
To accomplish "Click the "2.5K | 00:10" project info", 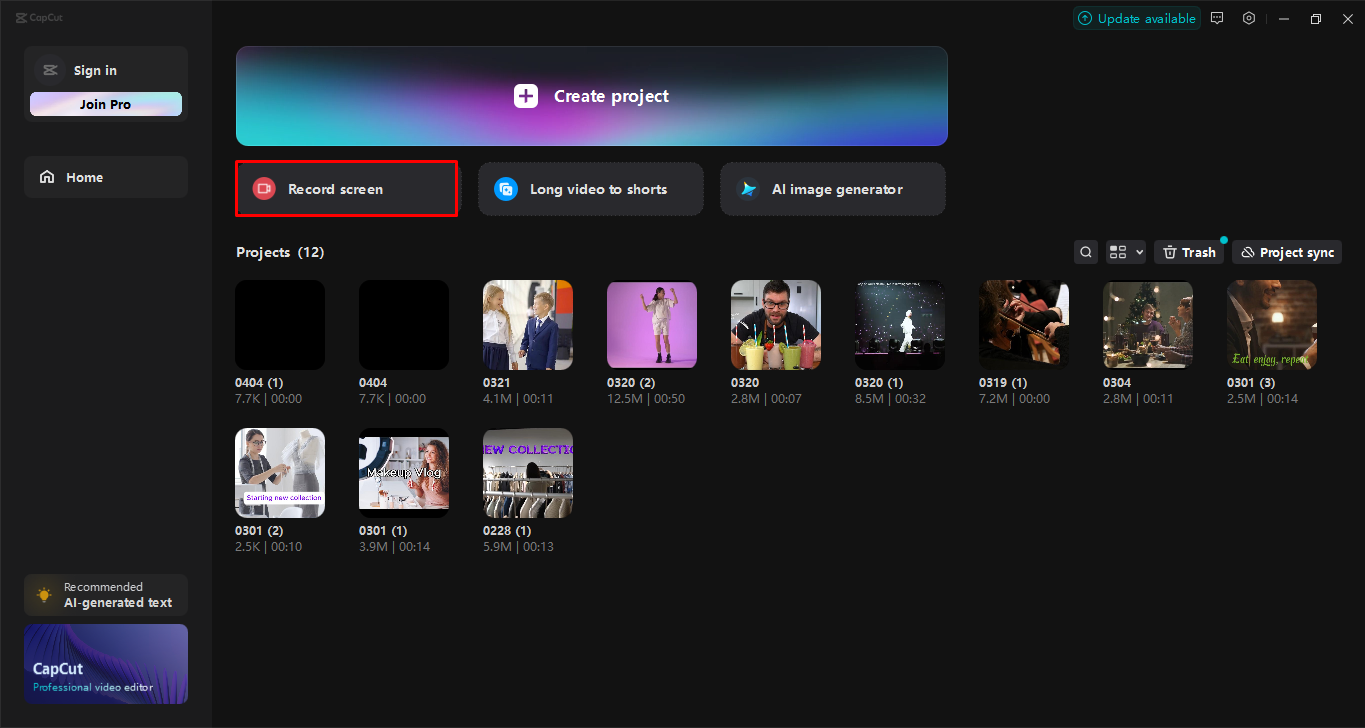I will pos(268,547).
